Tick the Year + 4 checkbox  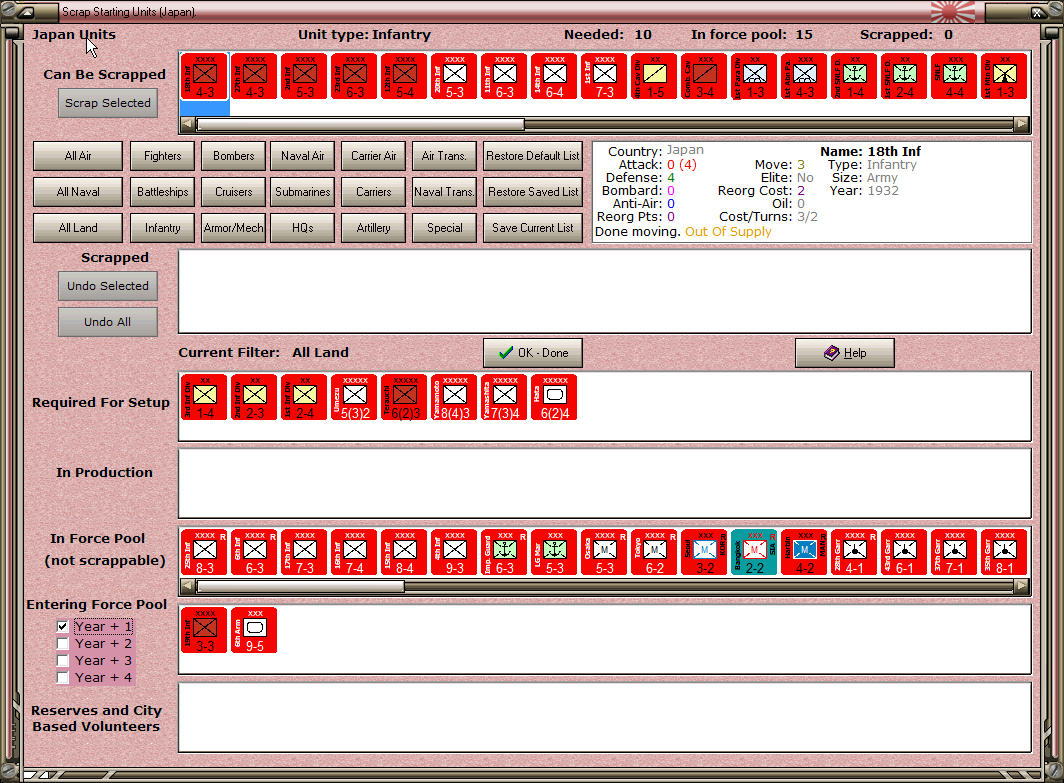(x=62, y=677)
